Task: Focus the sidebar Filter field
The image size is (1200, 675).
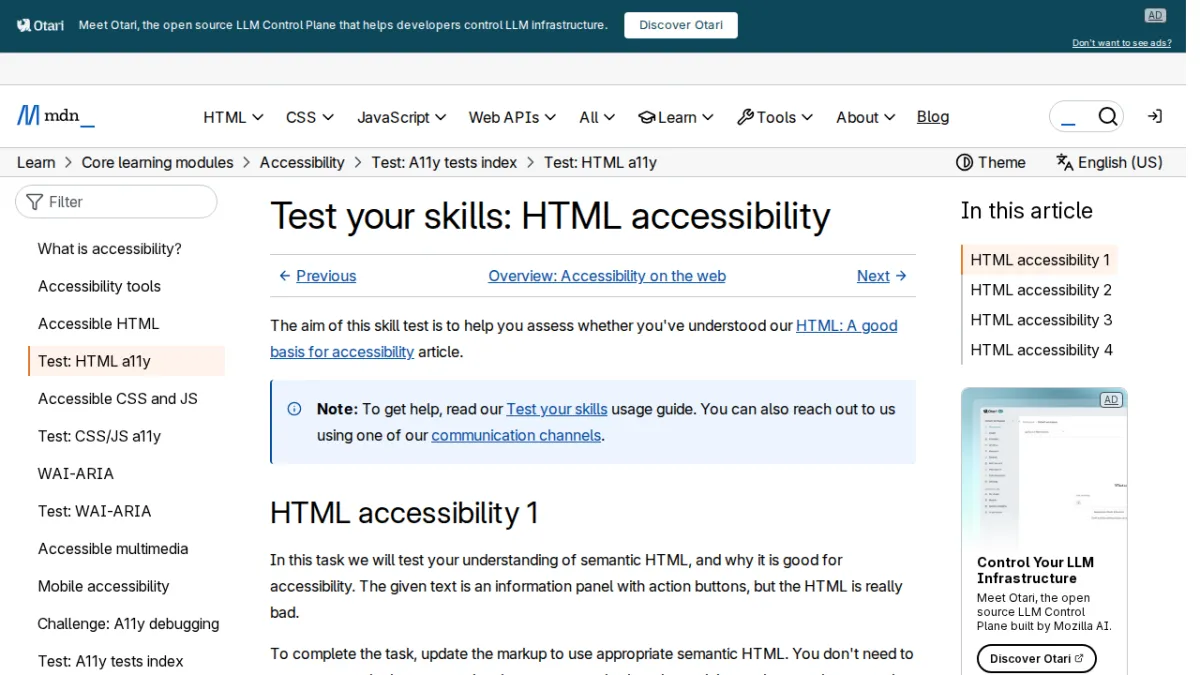Action: (x=116, y=202)
